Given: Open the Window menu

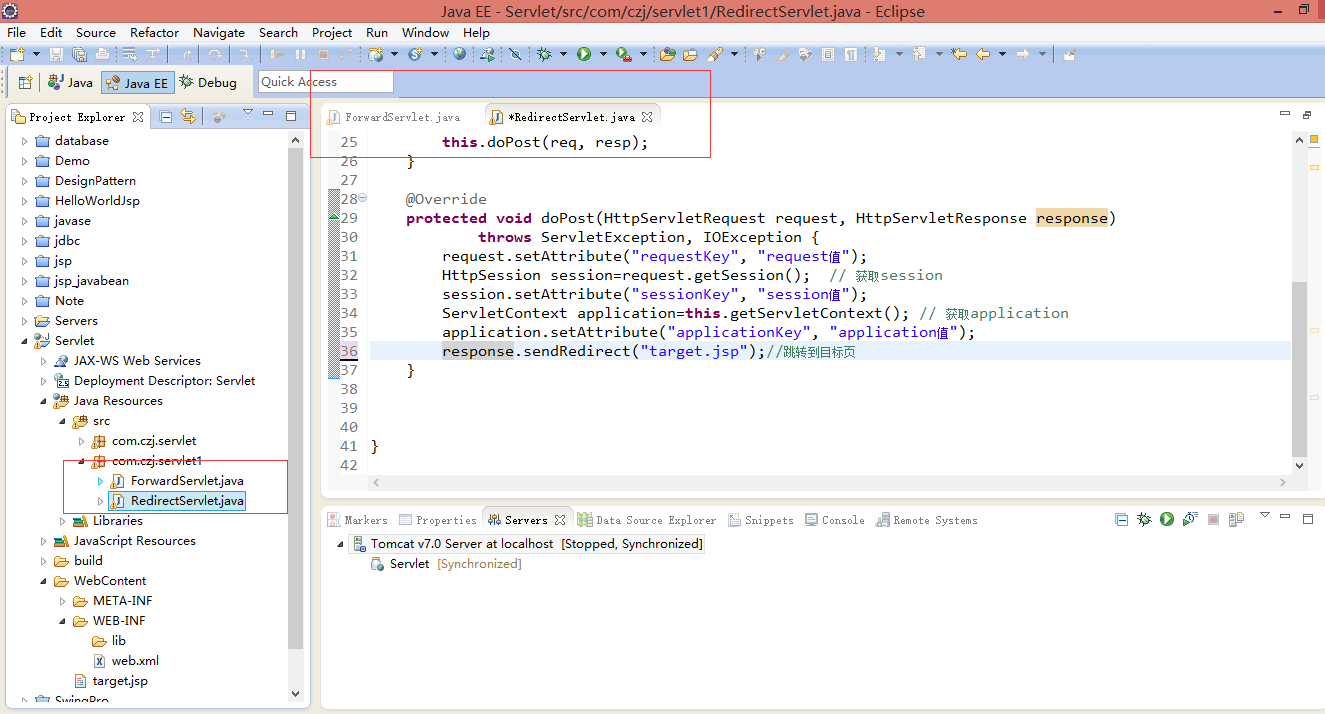Looking at the screenshot, I should click(425, 32).
